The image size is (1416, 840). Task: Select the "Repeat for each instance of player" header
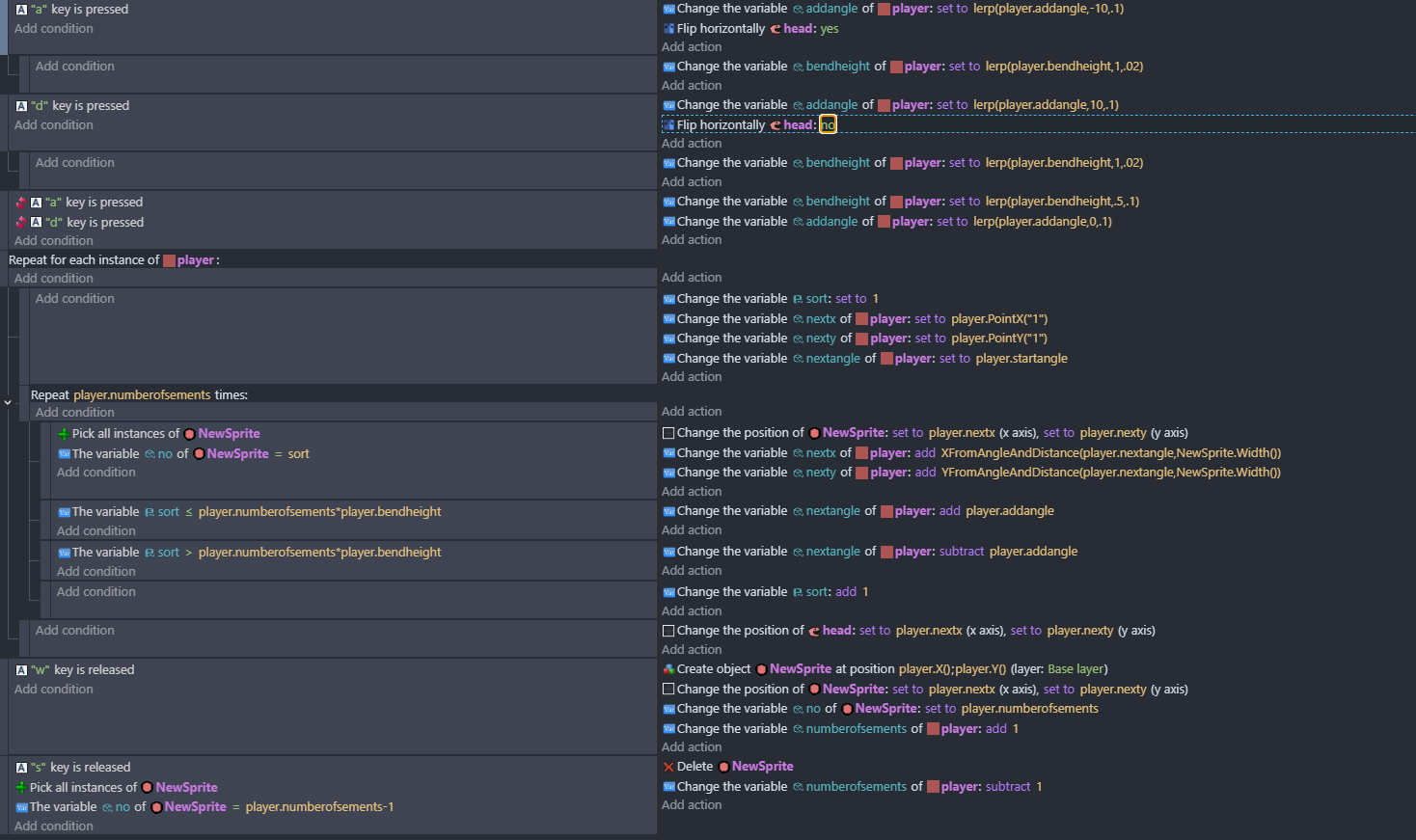pos(85,260)
